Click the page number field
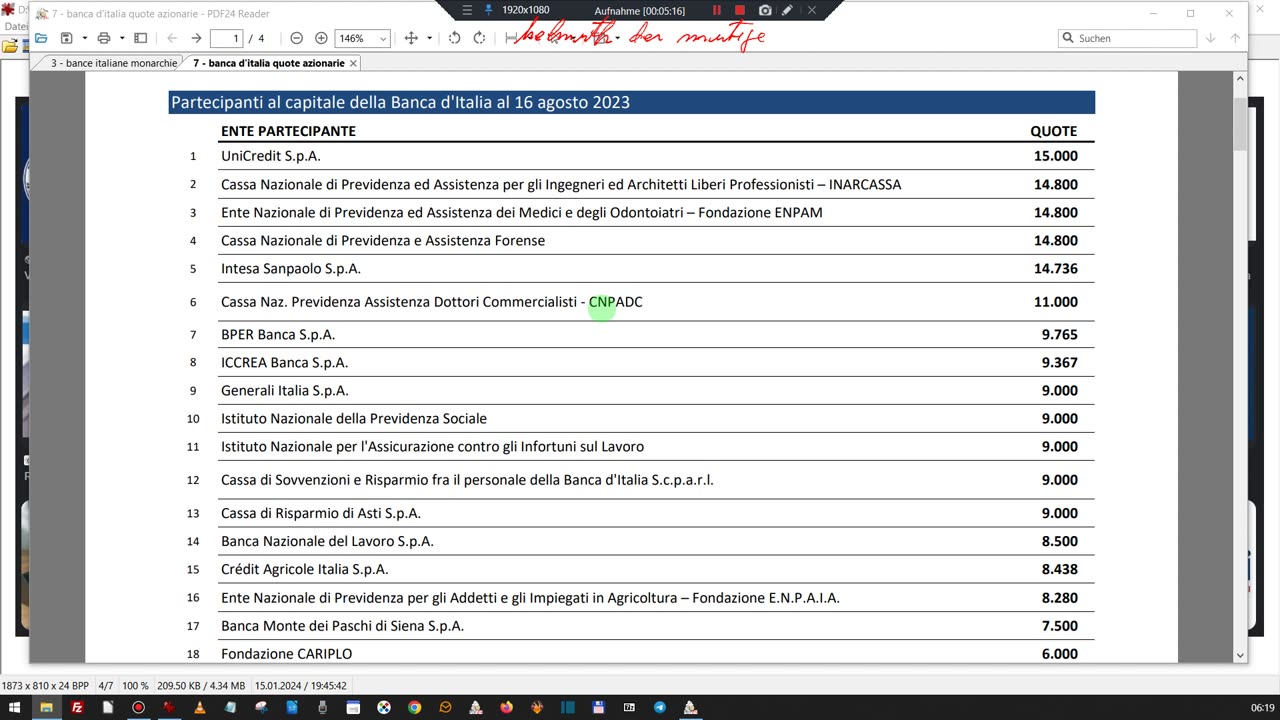 click(226, 38)
